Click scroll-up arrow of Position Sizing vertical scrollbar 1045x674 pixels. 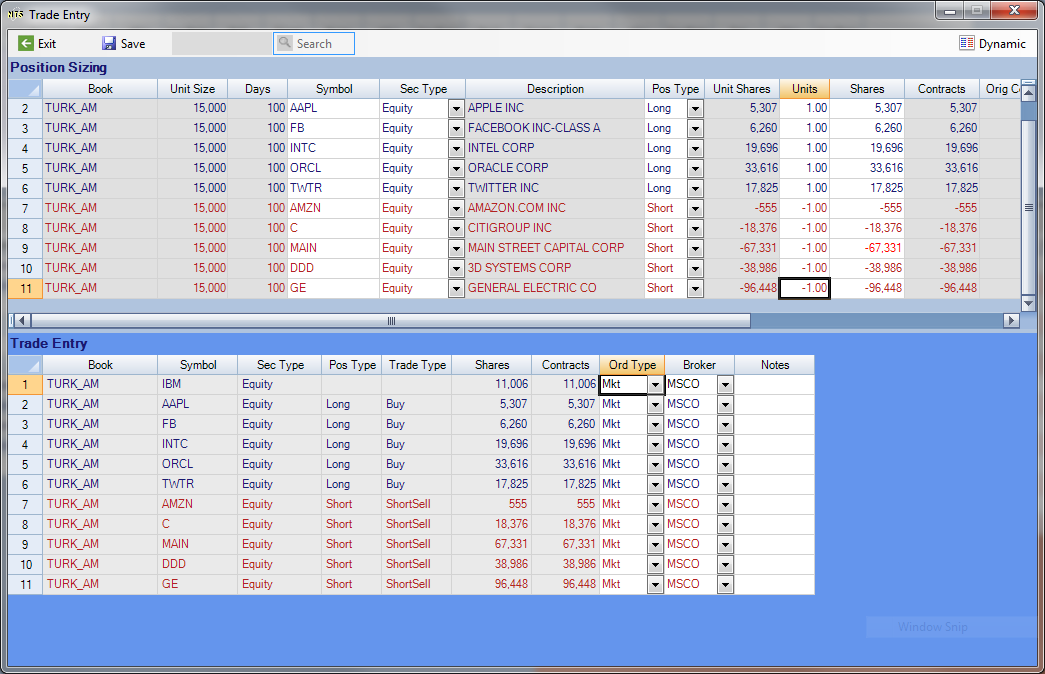coord(1028,91)
